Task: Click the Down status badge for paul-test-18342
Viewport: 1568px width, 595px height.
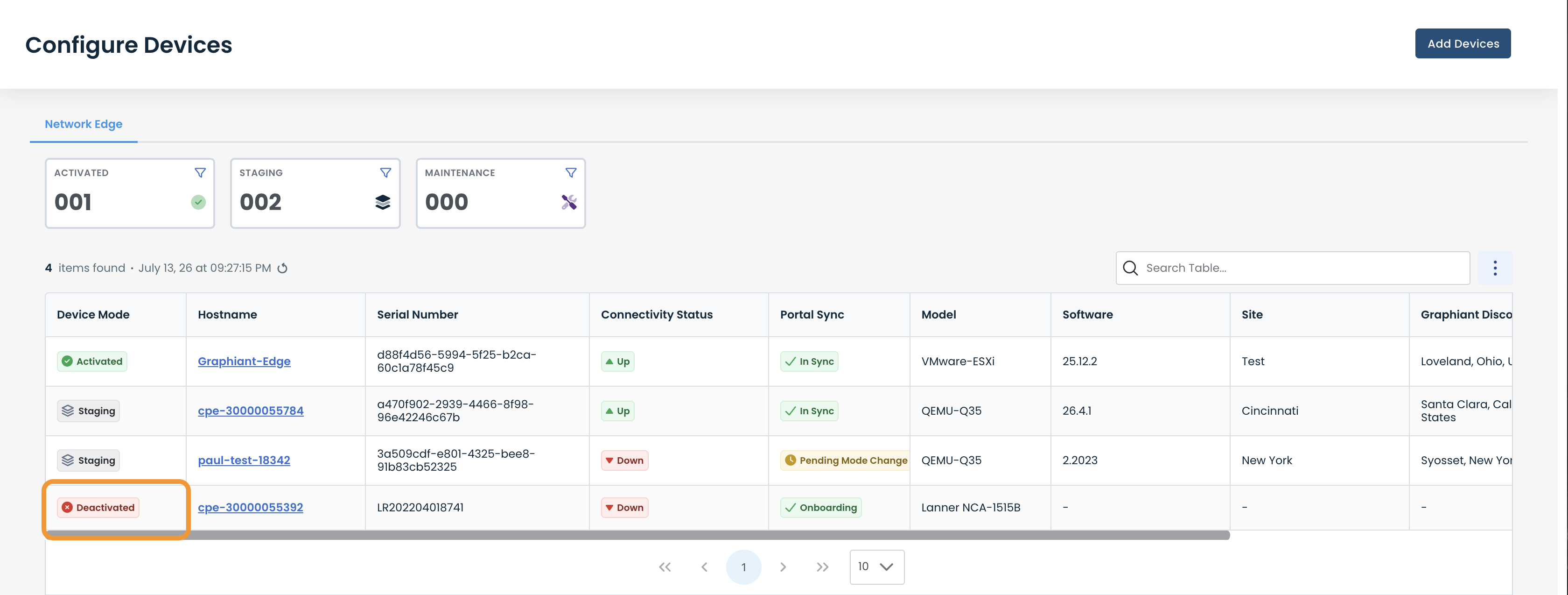Action: click(624, 460)
